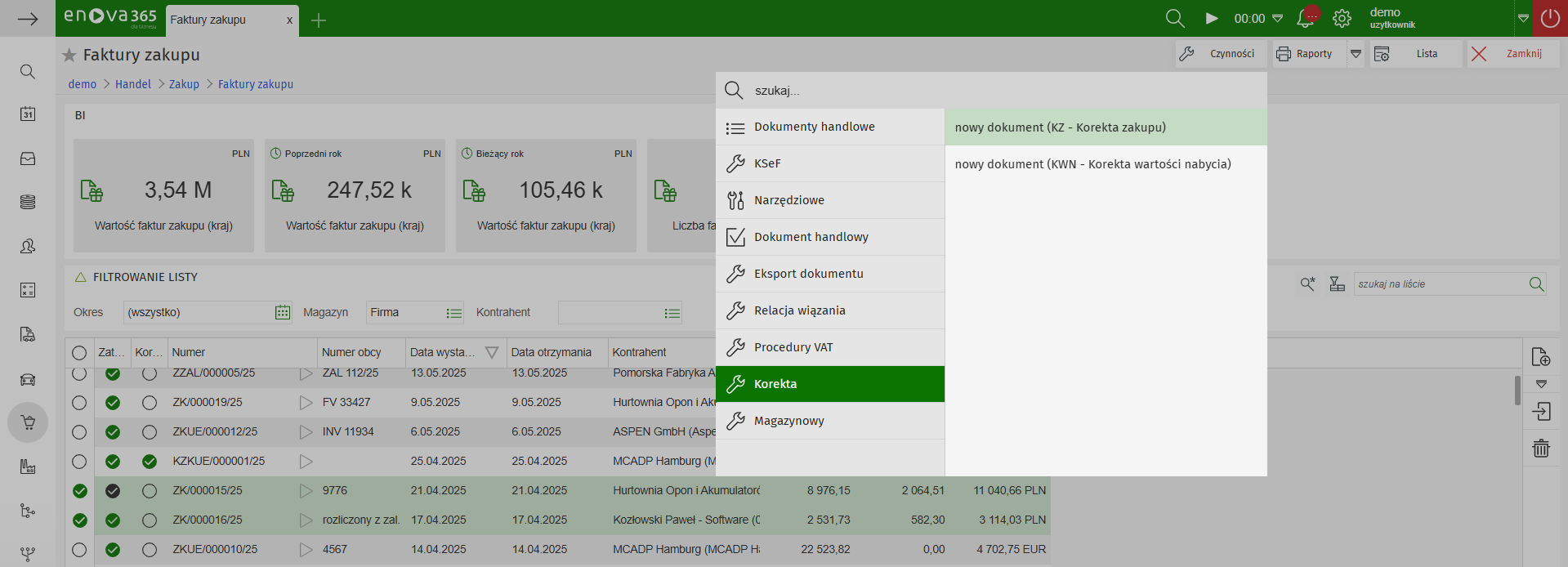The width and height of the screenshot is (1568, 567).
Task: Click the magnifier search icon in top header
Action: tap(1175, 18)
